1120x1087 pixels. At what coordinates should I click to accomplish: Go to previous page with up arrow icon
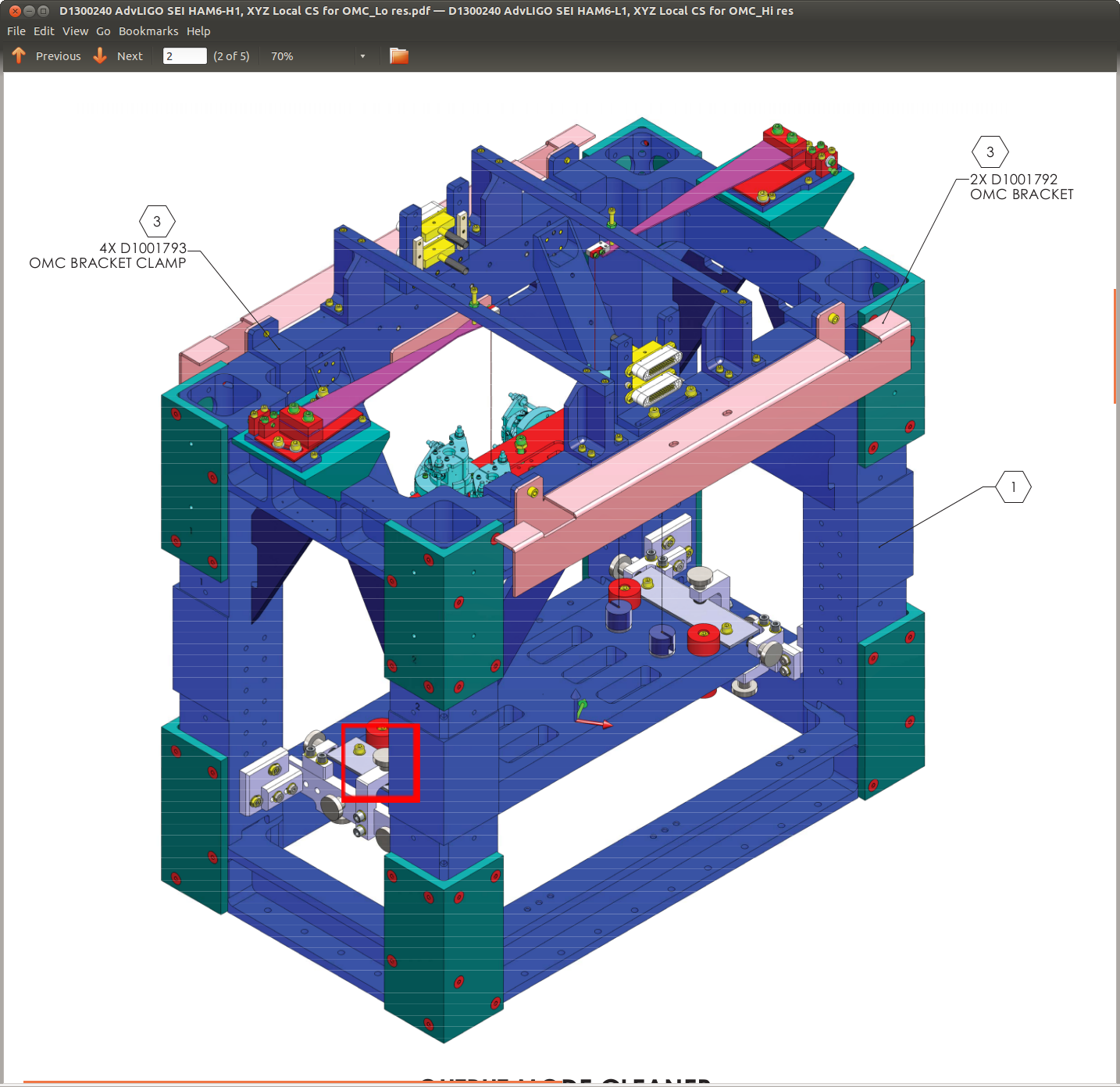[19, 55]
